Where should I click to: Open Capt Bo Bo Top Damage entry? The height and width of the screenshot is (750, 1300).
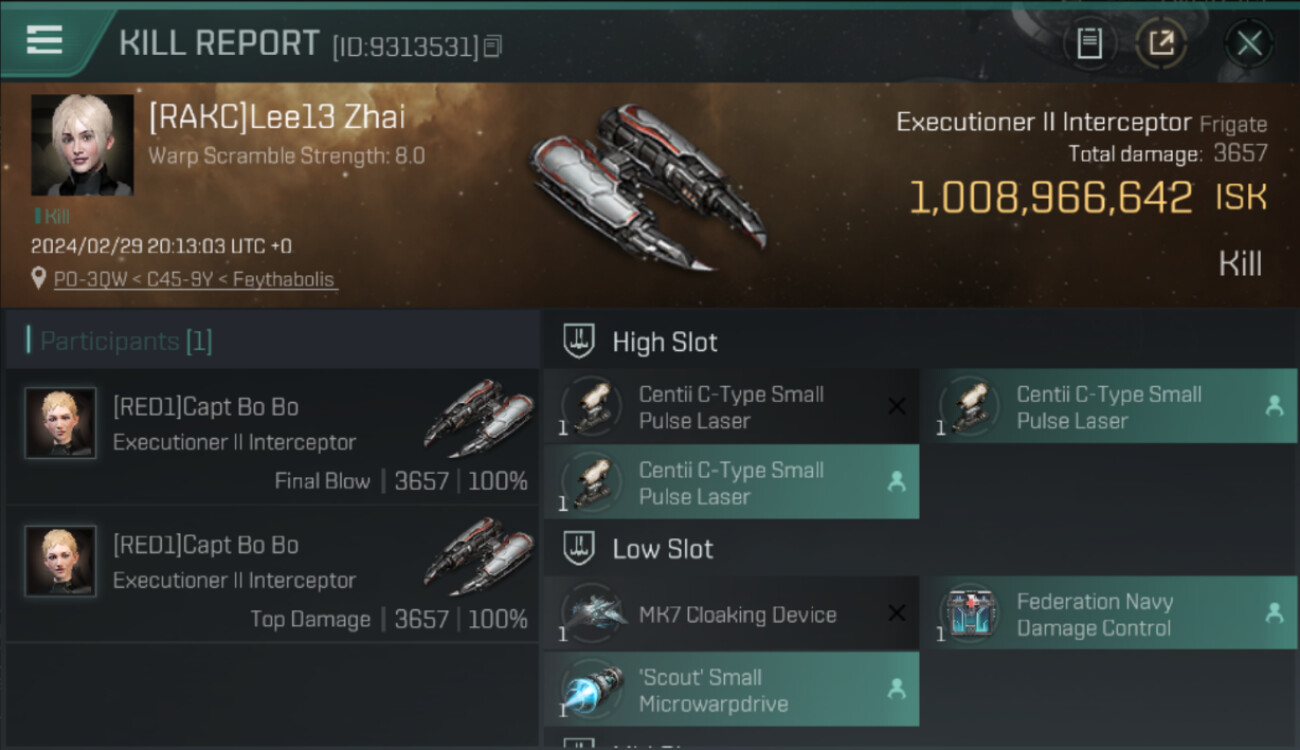pos(272,576)
